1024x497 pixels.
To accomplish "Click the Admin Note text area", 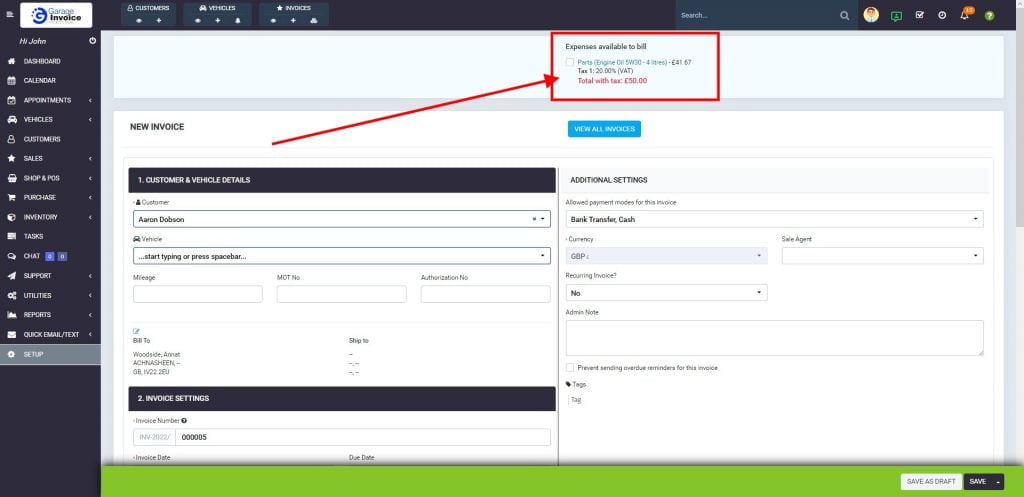I will click(x=775, y=338).
